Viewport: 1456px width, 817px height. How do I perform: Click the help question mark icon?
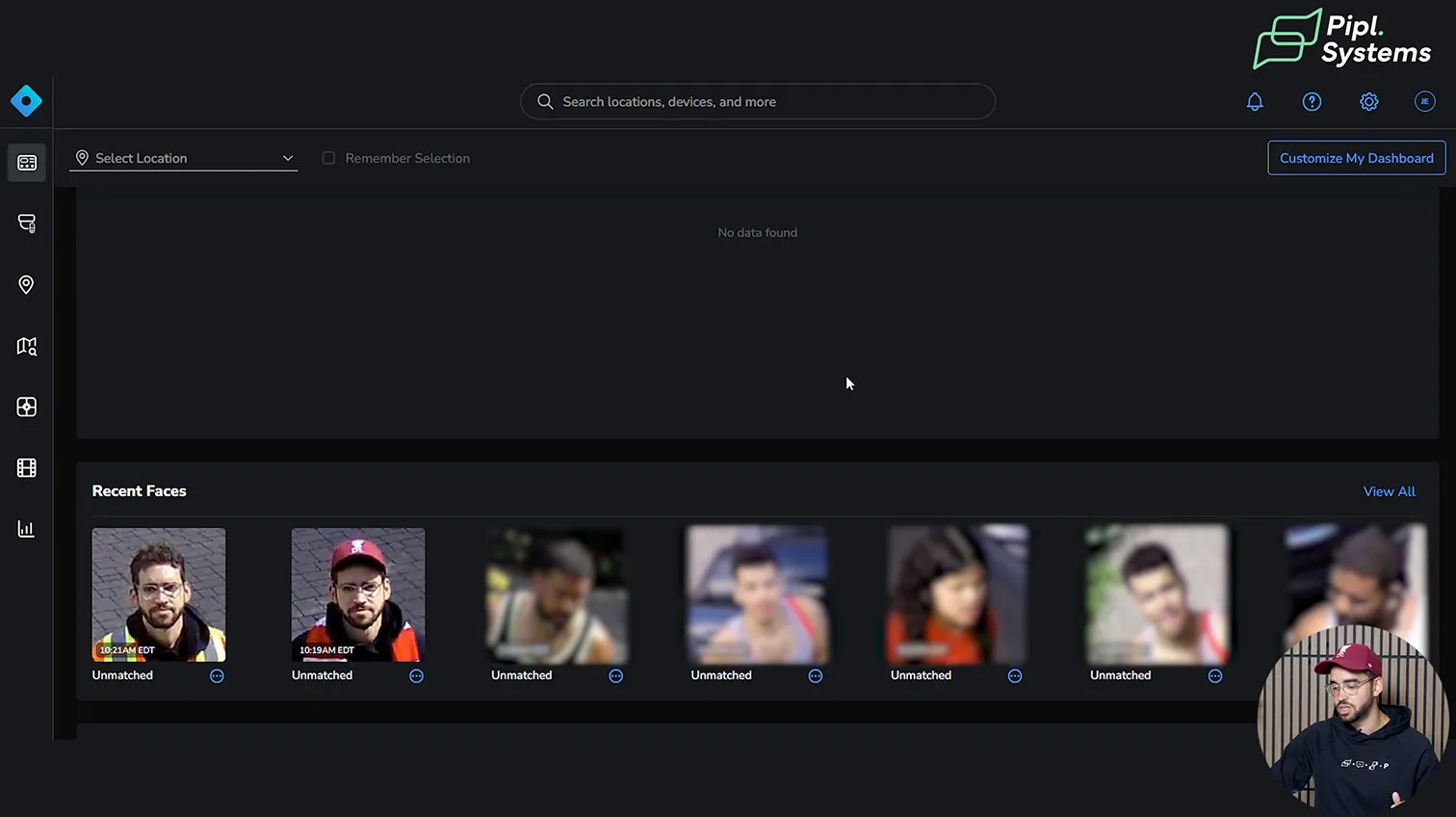[1312, 101]
